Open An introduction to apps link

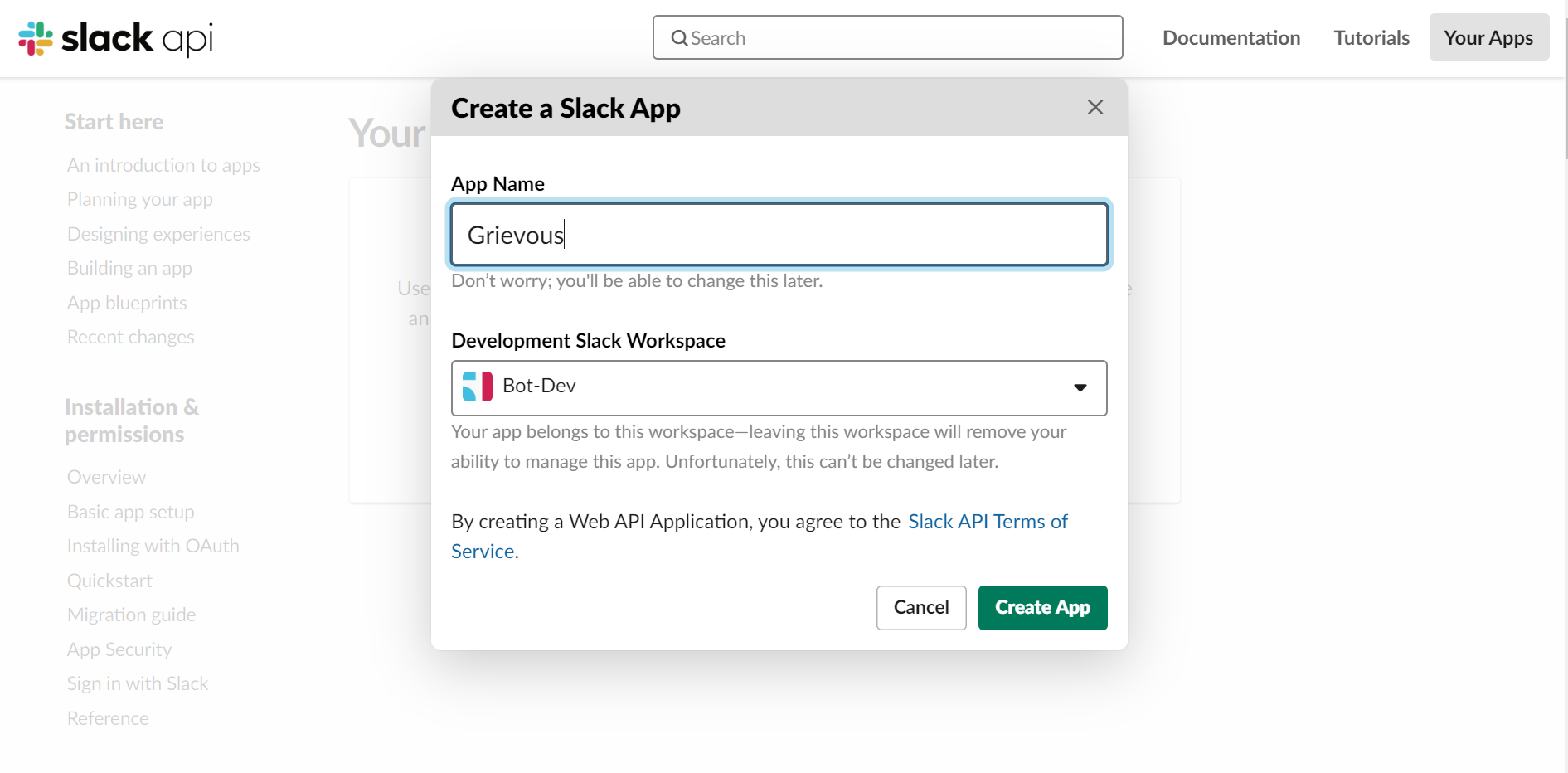163,165
